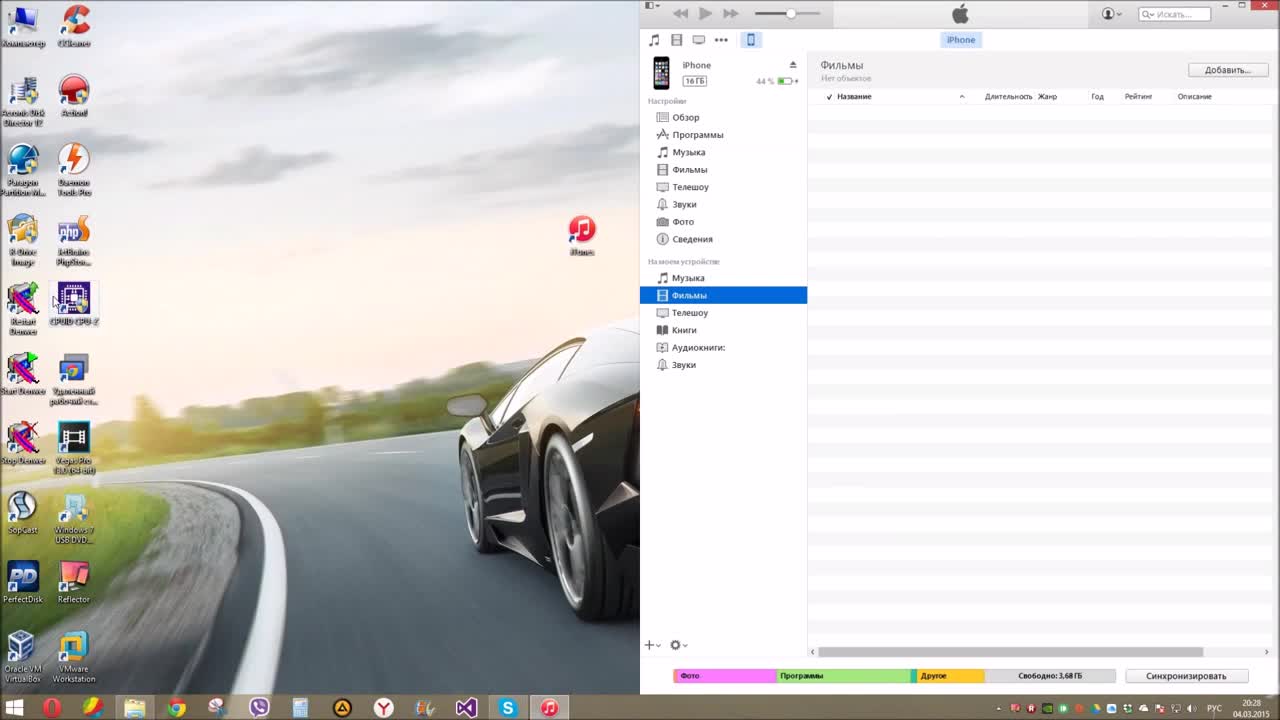Open Viber from the taskbar

(x=259, y=708)
